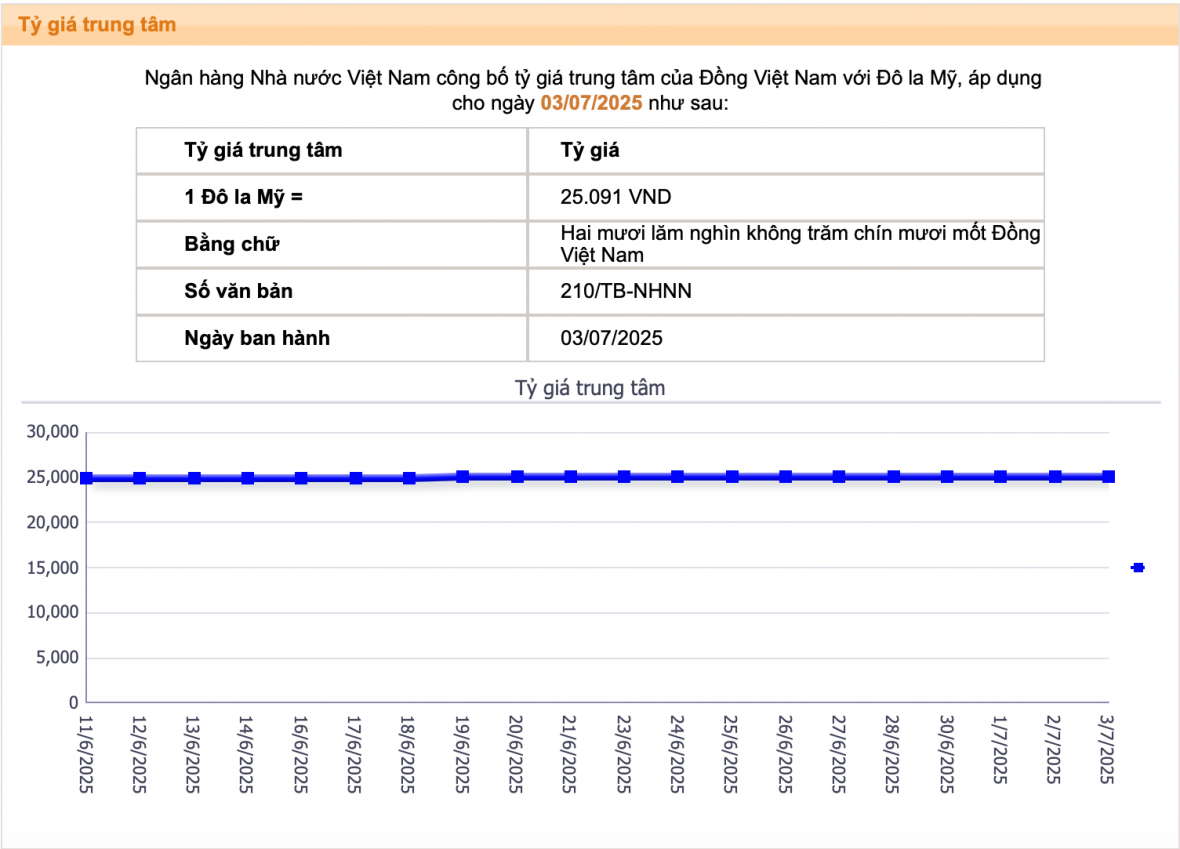Select the highlighted date 03/07/2025
Screen dimensions: 1180x849
pos(592,102)
